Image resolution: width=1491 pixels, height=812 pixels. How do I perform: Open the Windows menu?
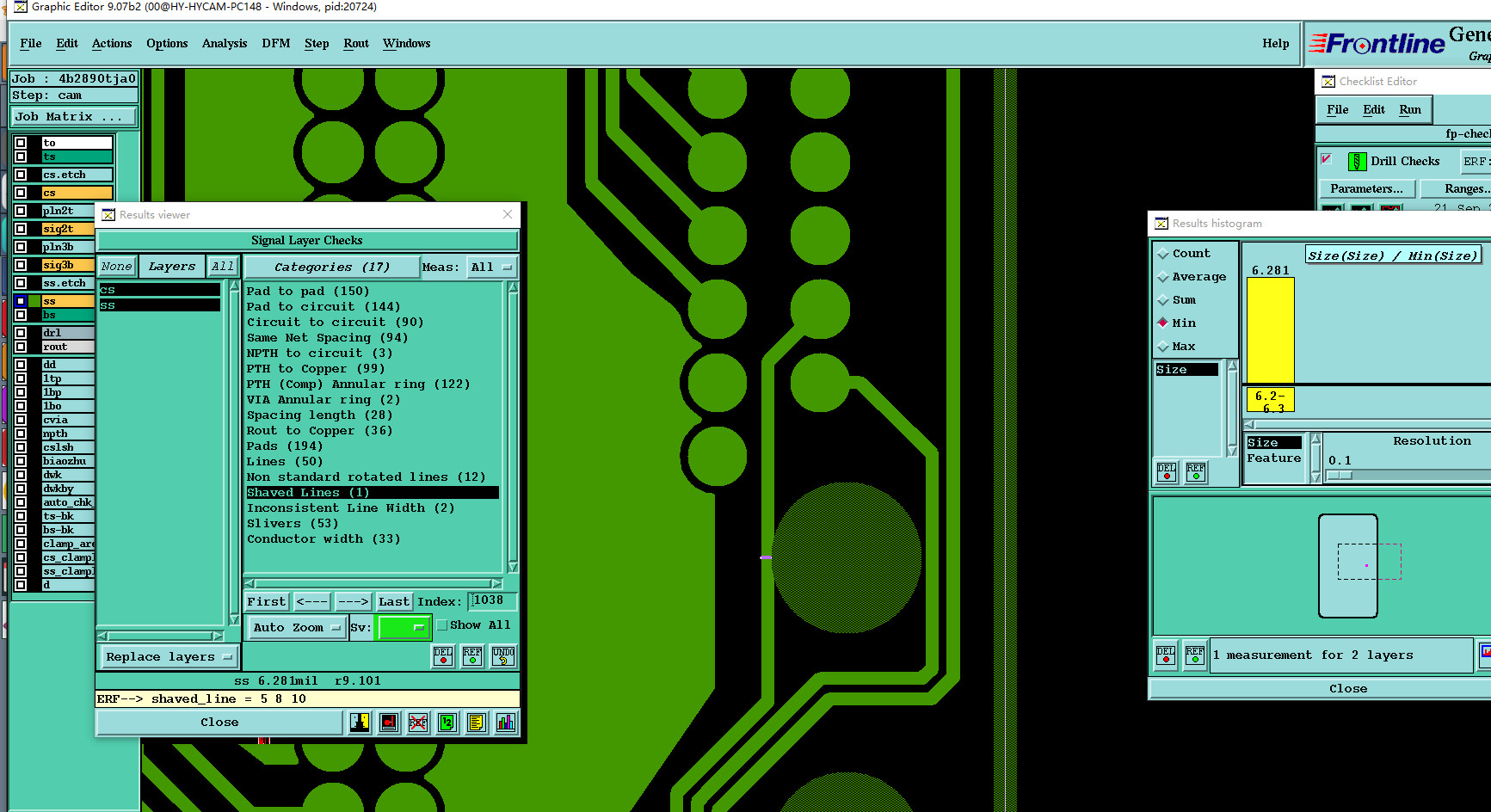click(x=407, y=44)
